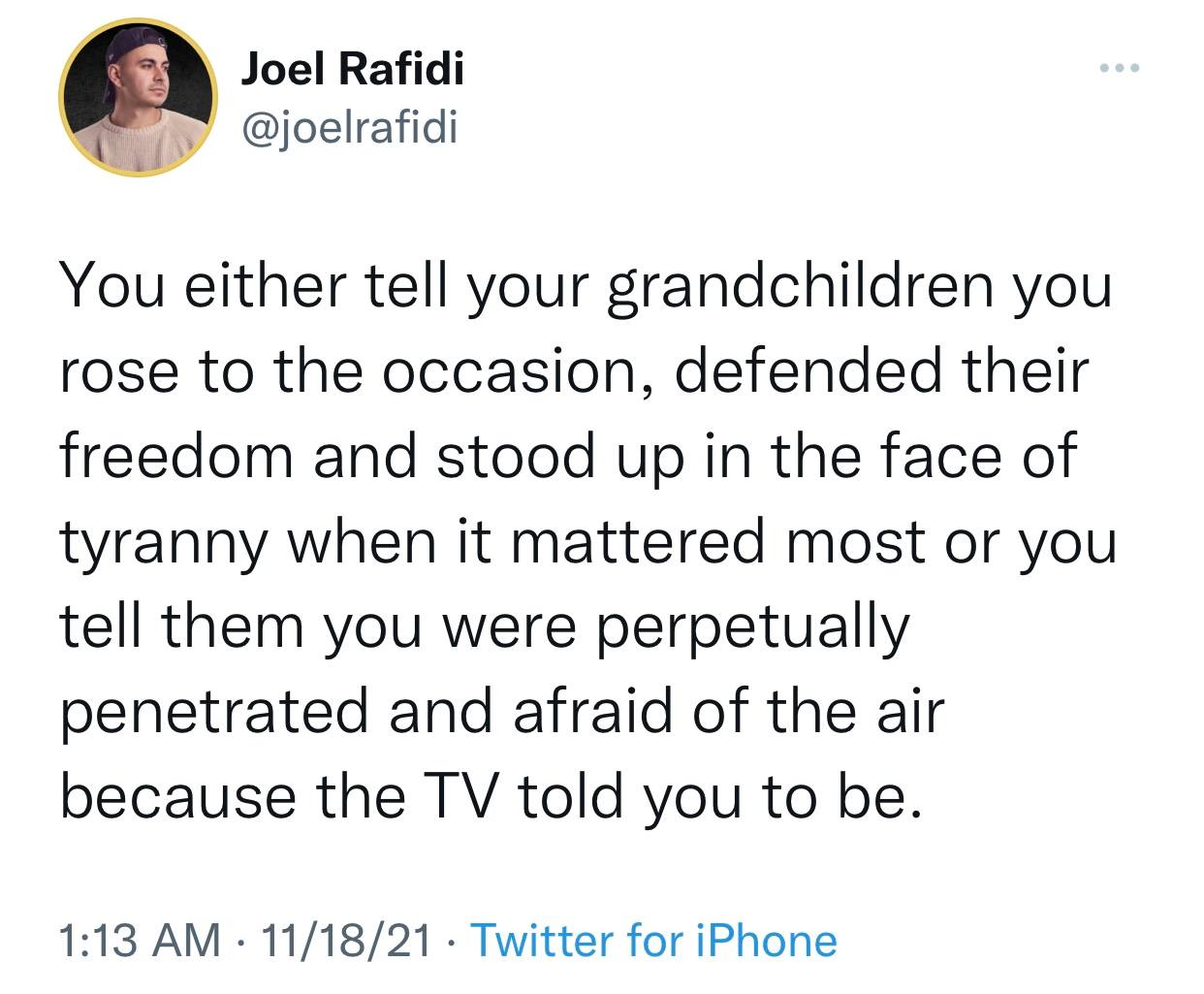Click the @joelrafidi handle
The image size is (1204, 994).
346,128
